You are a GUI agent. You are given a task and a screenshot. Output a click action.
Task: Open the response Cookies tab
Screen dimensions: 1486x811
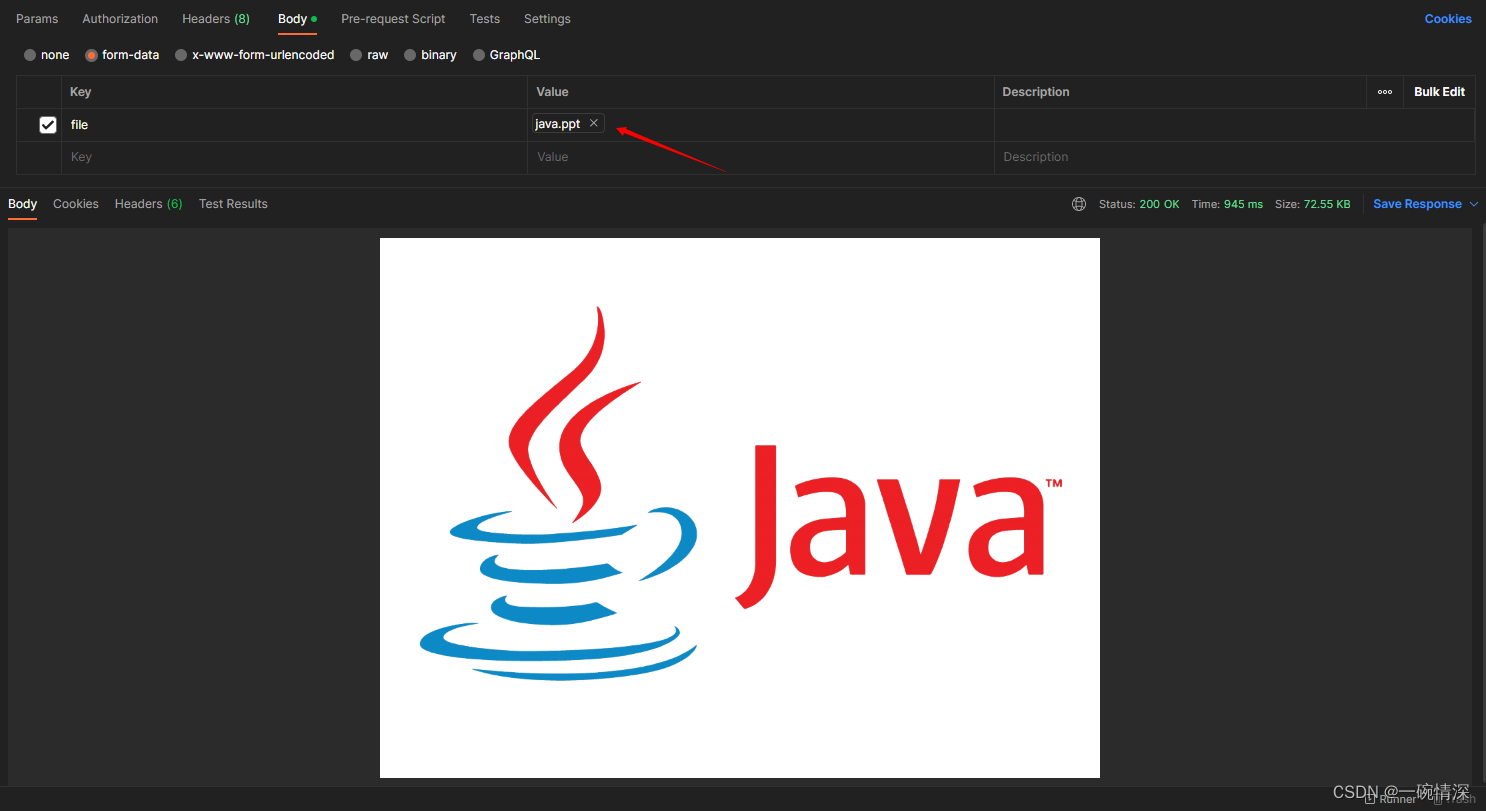(76, 204)
